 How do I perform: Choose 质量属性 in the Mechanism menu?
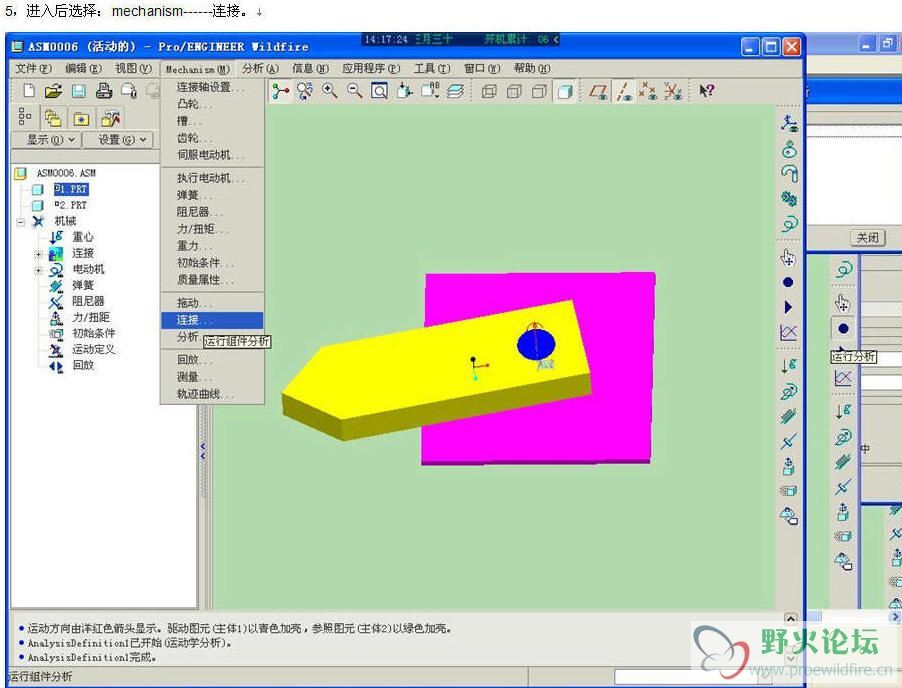(x=212, y=280)
